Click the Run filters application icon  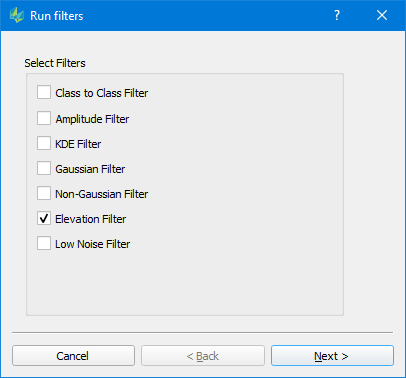point(17,15)
